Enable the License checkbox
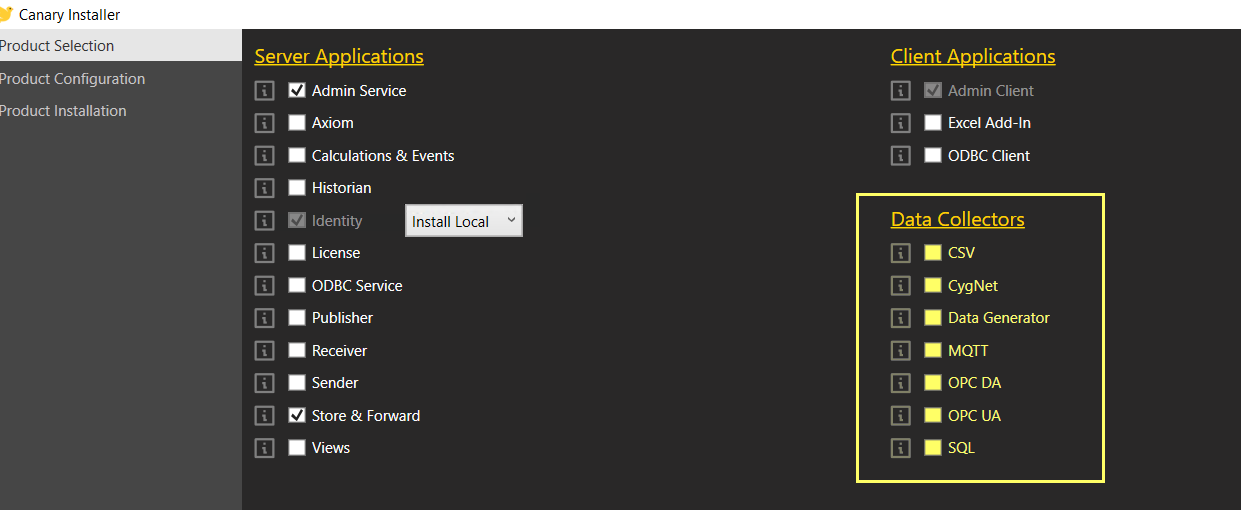The width and height of the screenshot is (1241, 510). click(297, 253)
